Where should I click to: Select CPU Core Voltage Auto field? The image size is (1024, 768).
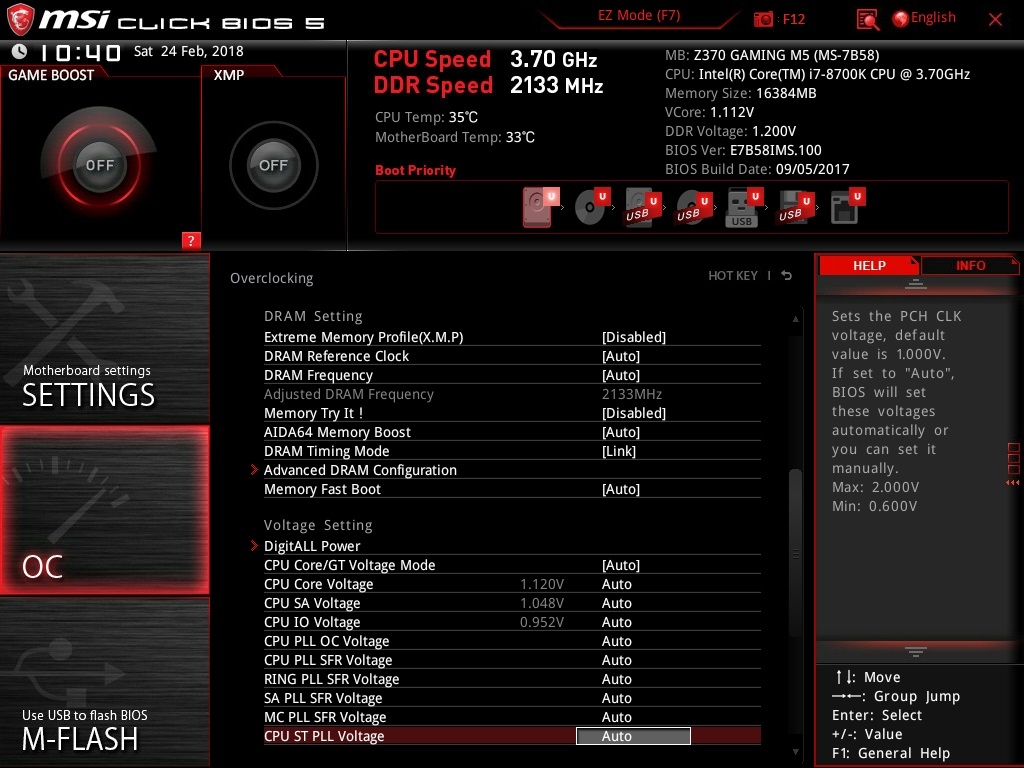point(616,584)
